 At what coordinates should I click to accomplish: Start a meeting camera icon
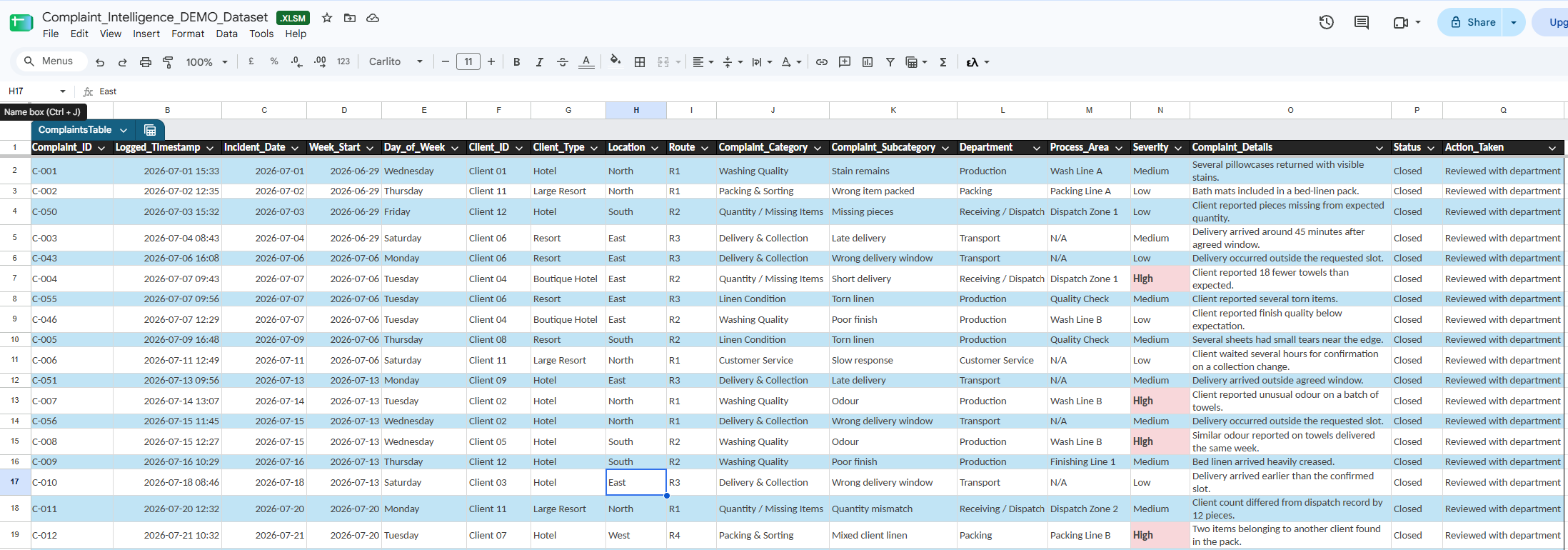pos(1401,22)
